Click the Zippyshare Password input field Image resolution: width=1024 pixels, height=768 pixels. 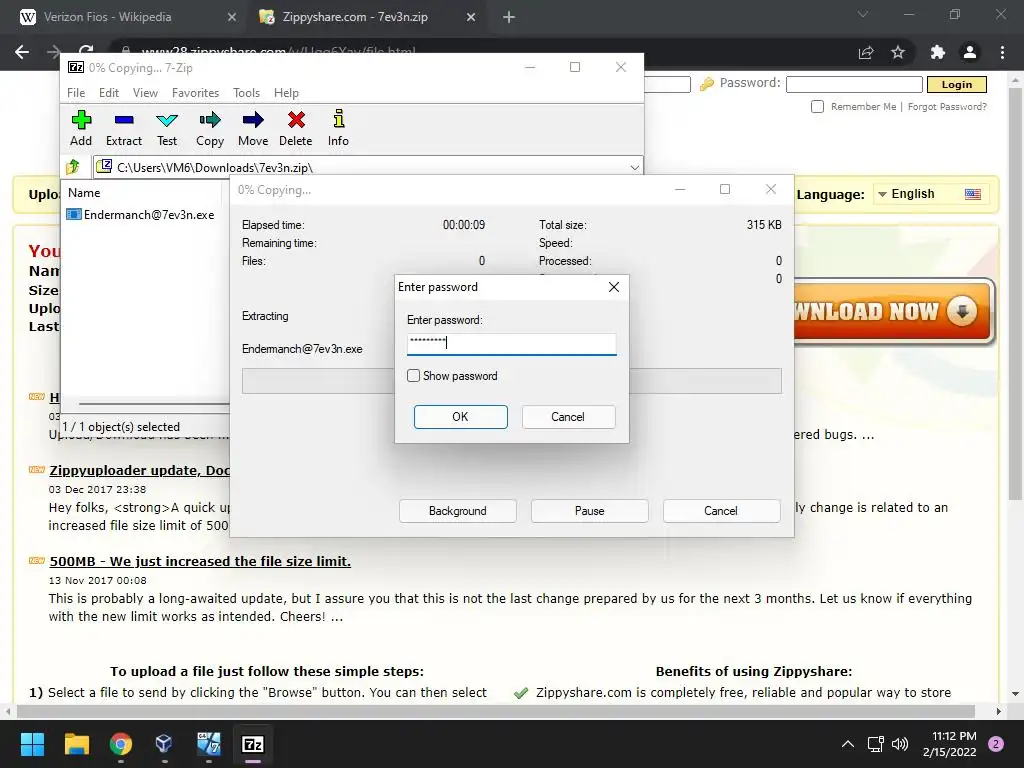tap(854, 84)
